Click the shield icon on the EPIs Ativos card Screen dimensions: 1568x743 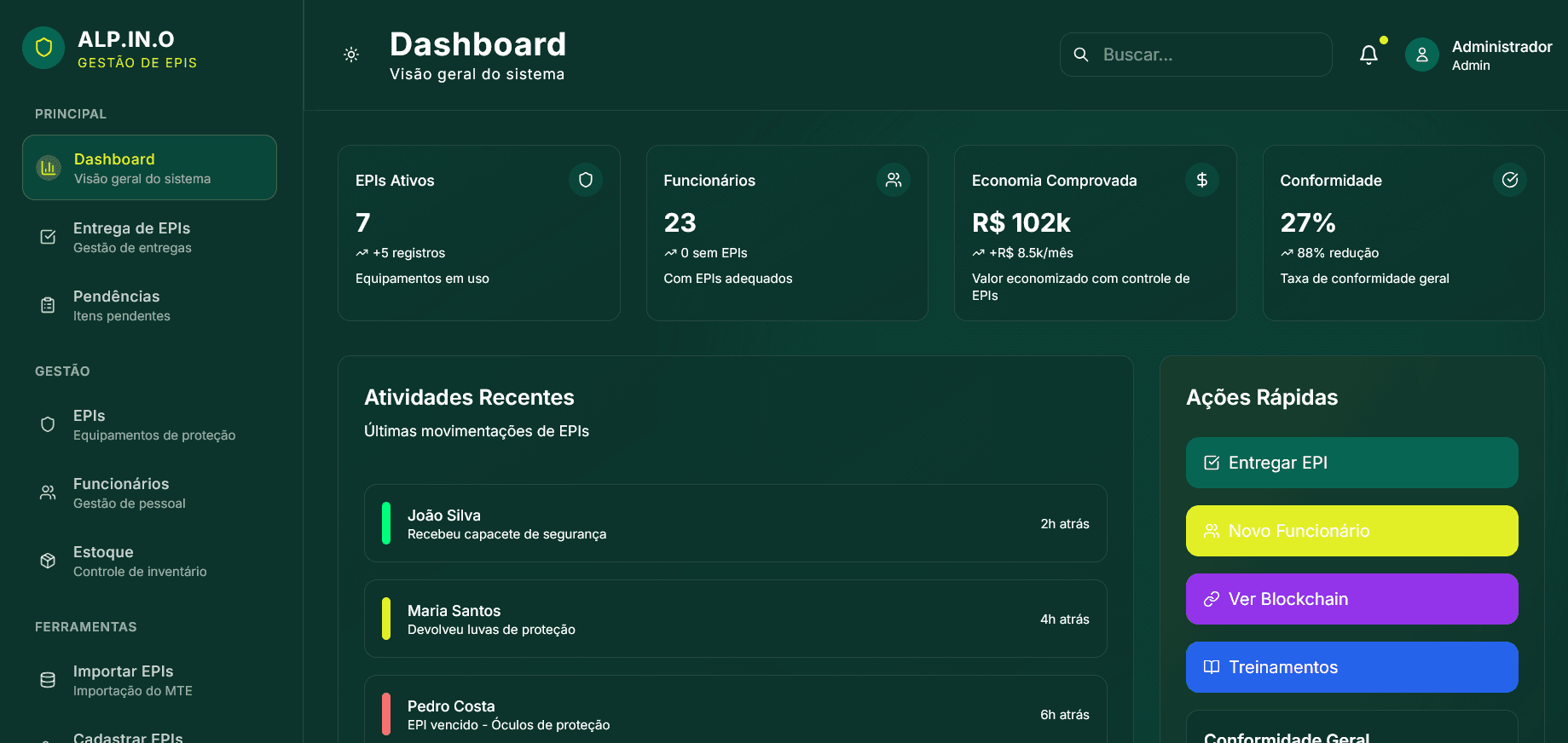point(586,180)
